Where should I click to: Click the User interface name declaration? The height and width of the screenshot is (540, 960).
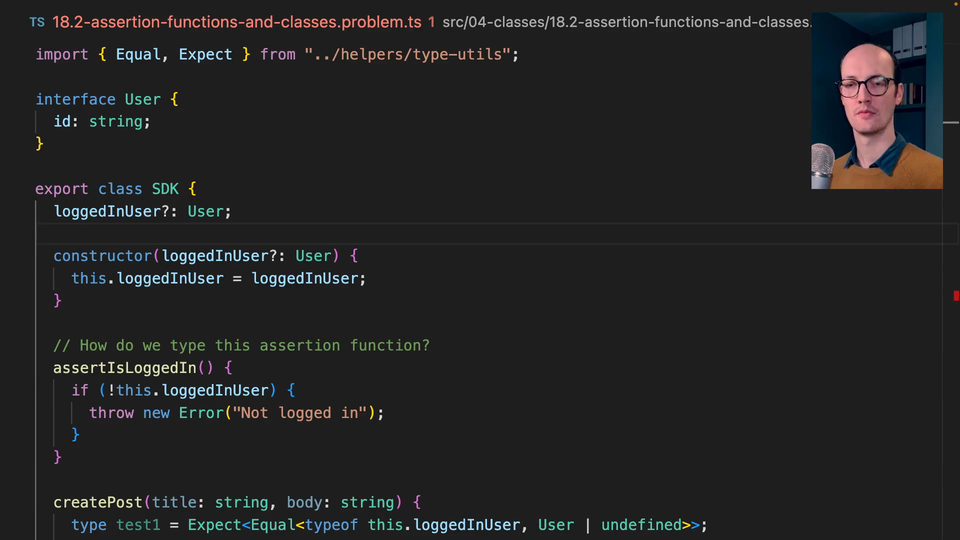(x=142, y=99)
